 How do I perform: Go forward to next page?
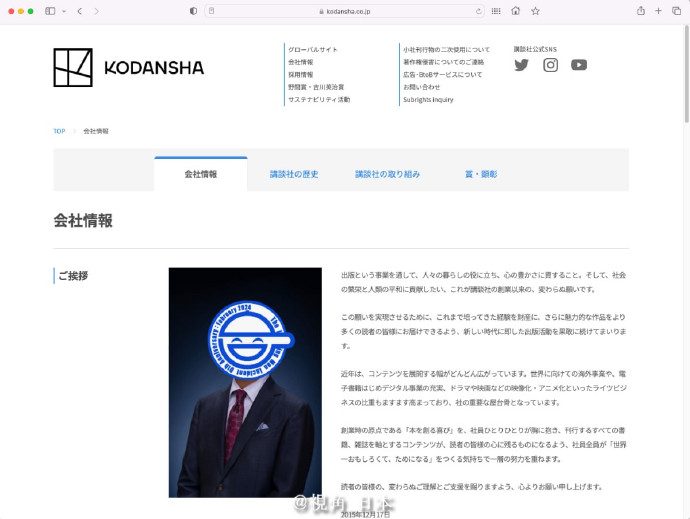pyautogui.click(x=96, y=11)
